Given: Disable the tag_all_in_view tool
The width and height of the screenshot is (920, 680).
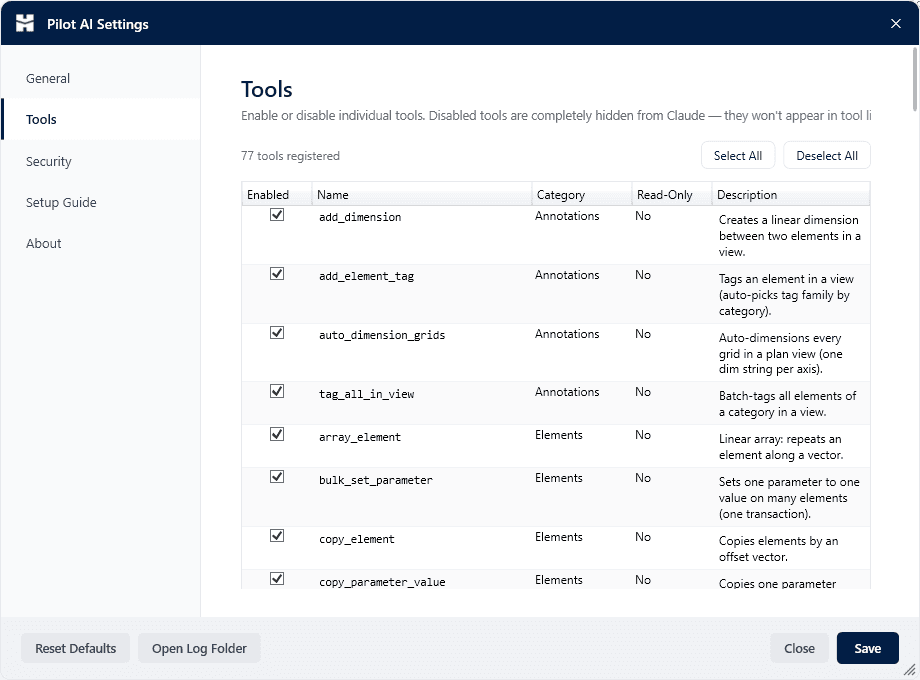Looking at the screenshot, I should (277, 391).
